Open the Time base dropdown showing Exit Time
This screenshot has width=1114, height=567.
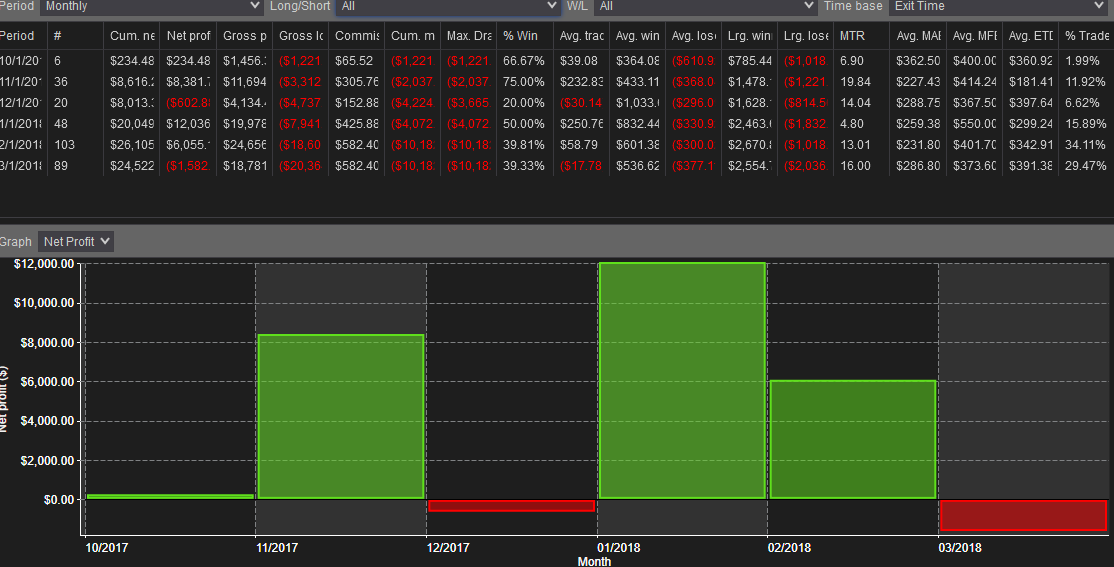tap(998, 6)
